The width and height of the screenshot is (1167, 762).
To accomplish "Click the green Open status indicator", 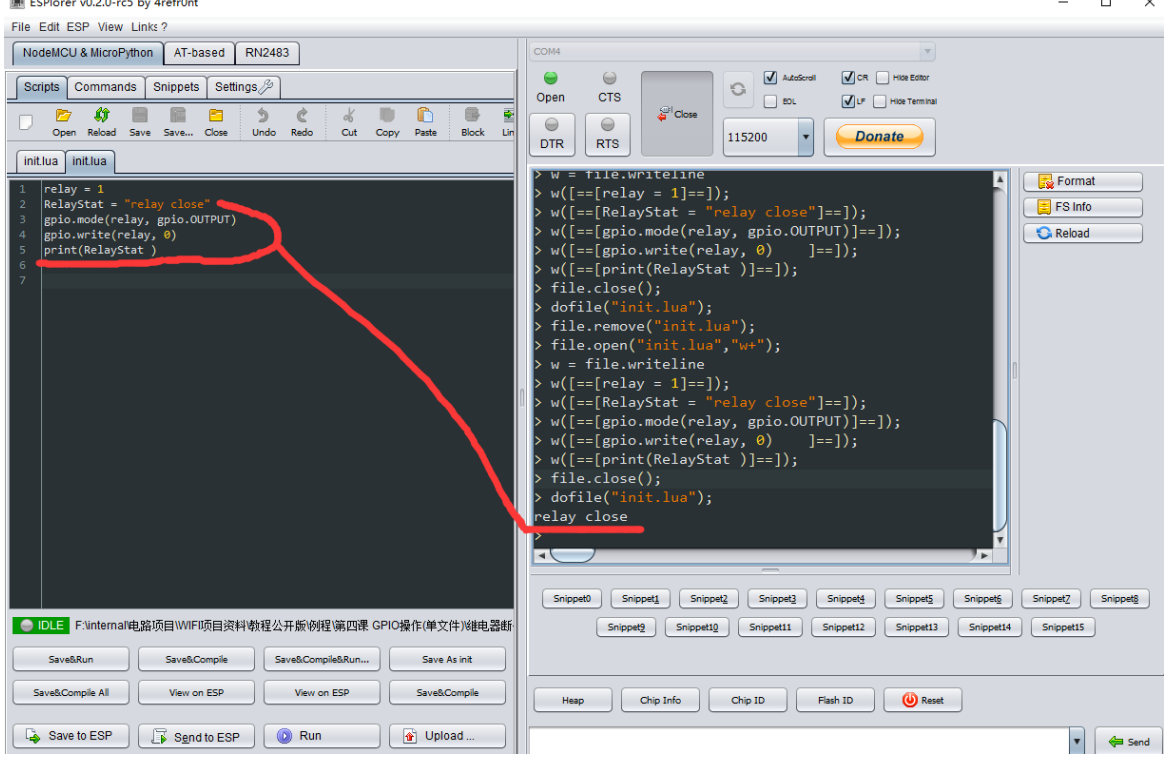I will pyautogui.click(x=550, y=78).
